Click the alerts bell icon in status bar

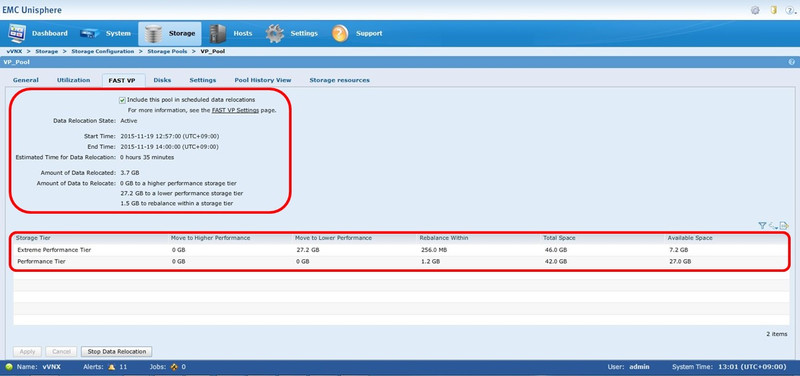pos(112,367)
